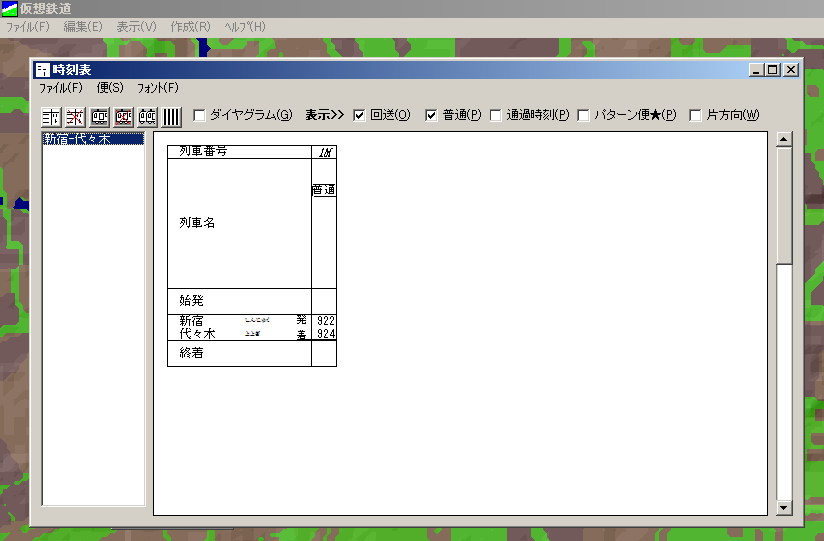Minimize the 時刻表 window

(x=756, y=70)
